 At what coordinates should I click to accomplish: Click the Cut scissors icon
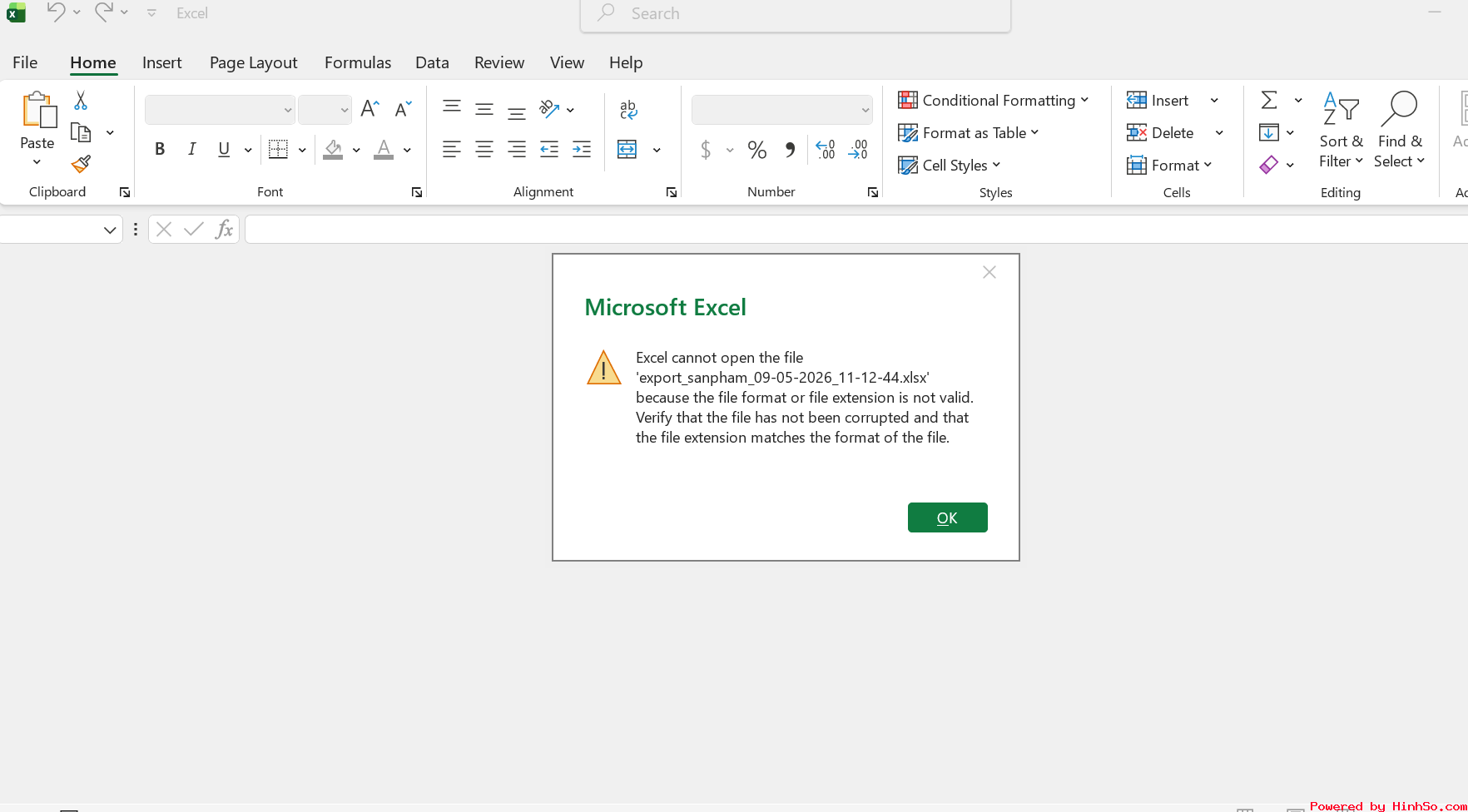click(x=81, y=101)
